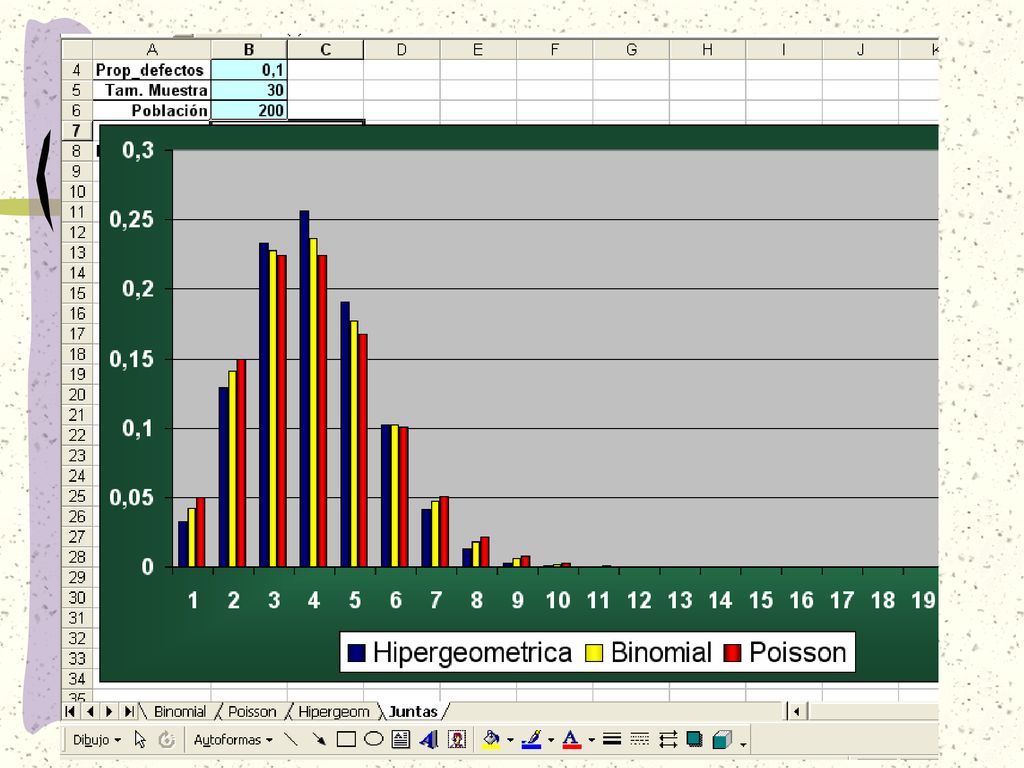Click the Binomial legend label
This screenshot has height=768, width=1024.
pyautogui.click(x=661, y=652)
